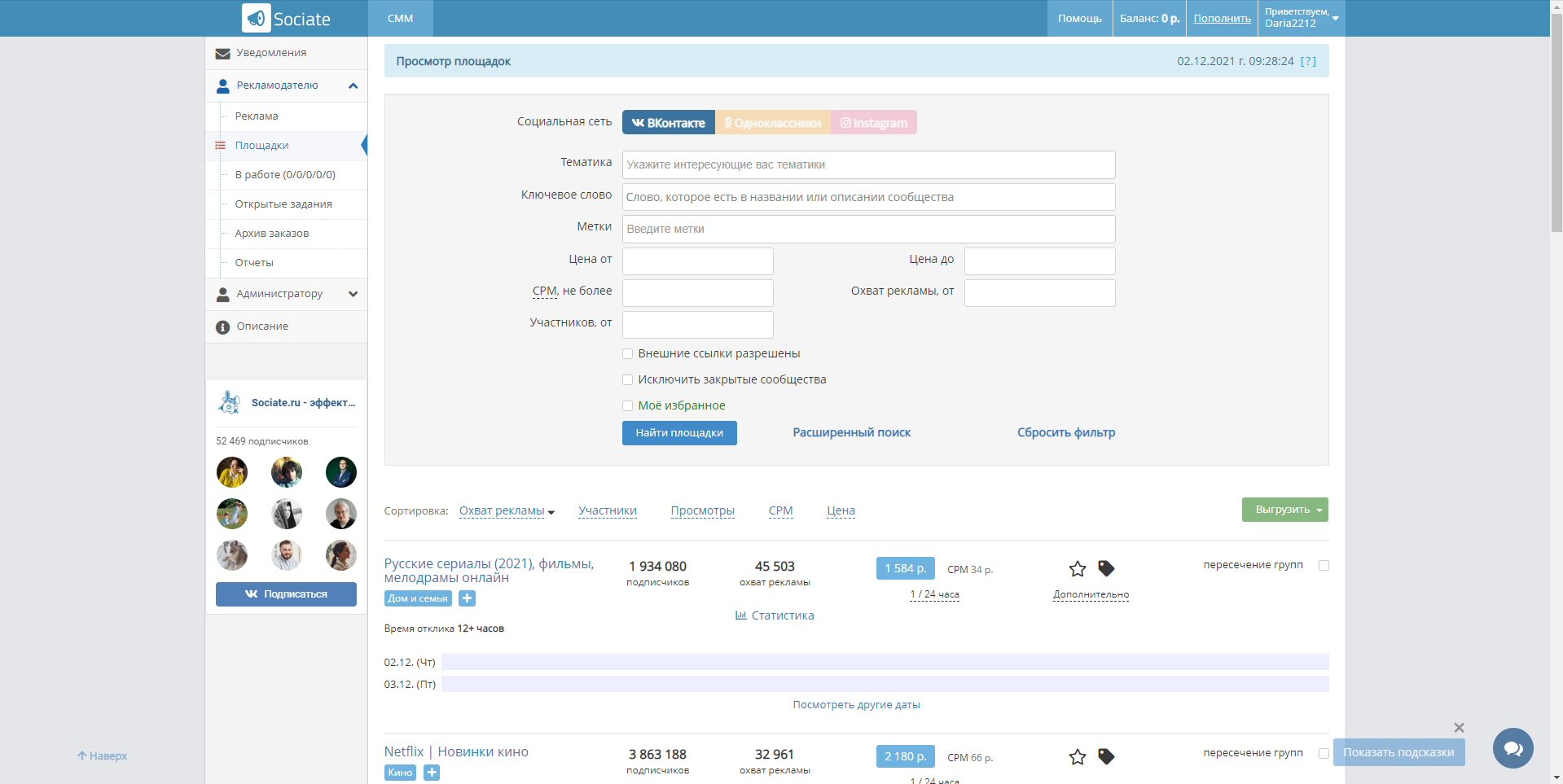This screenshot has width=1563, height=784.
Task: Open В работе (0/0/0/0/0) section
Action: (x=285, y=175)
